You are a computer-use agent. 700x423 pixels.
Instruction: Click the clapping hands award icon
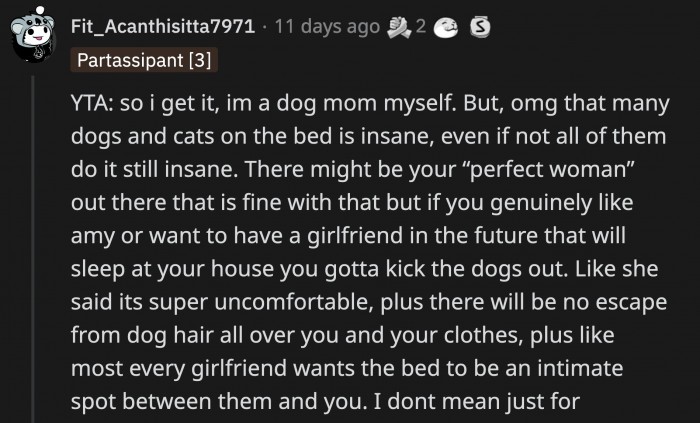tap(399, 25)
